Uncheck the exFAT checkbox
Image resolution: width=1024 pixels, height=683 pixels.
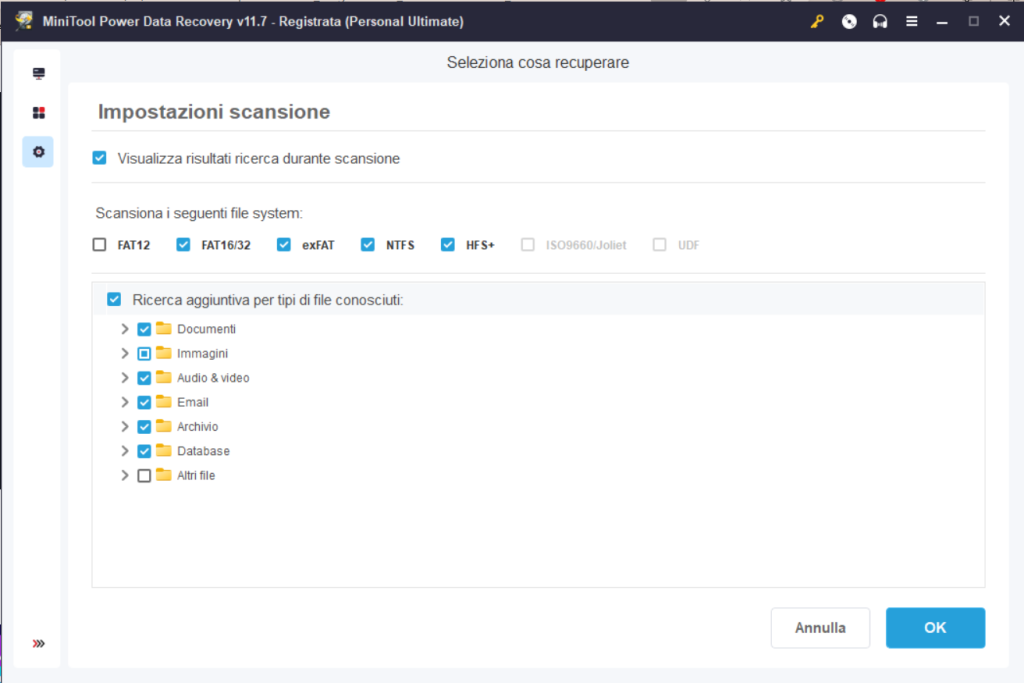coord(283,245)
